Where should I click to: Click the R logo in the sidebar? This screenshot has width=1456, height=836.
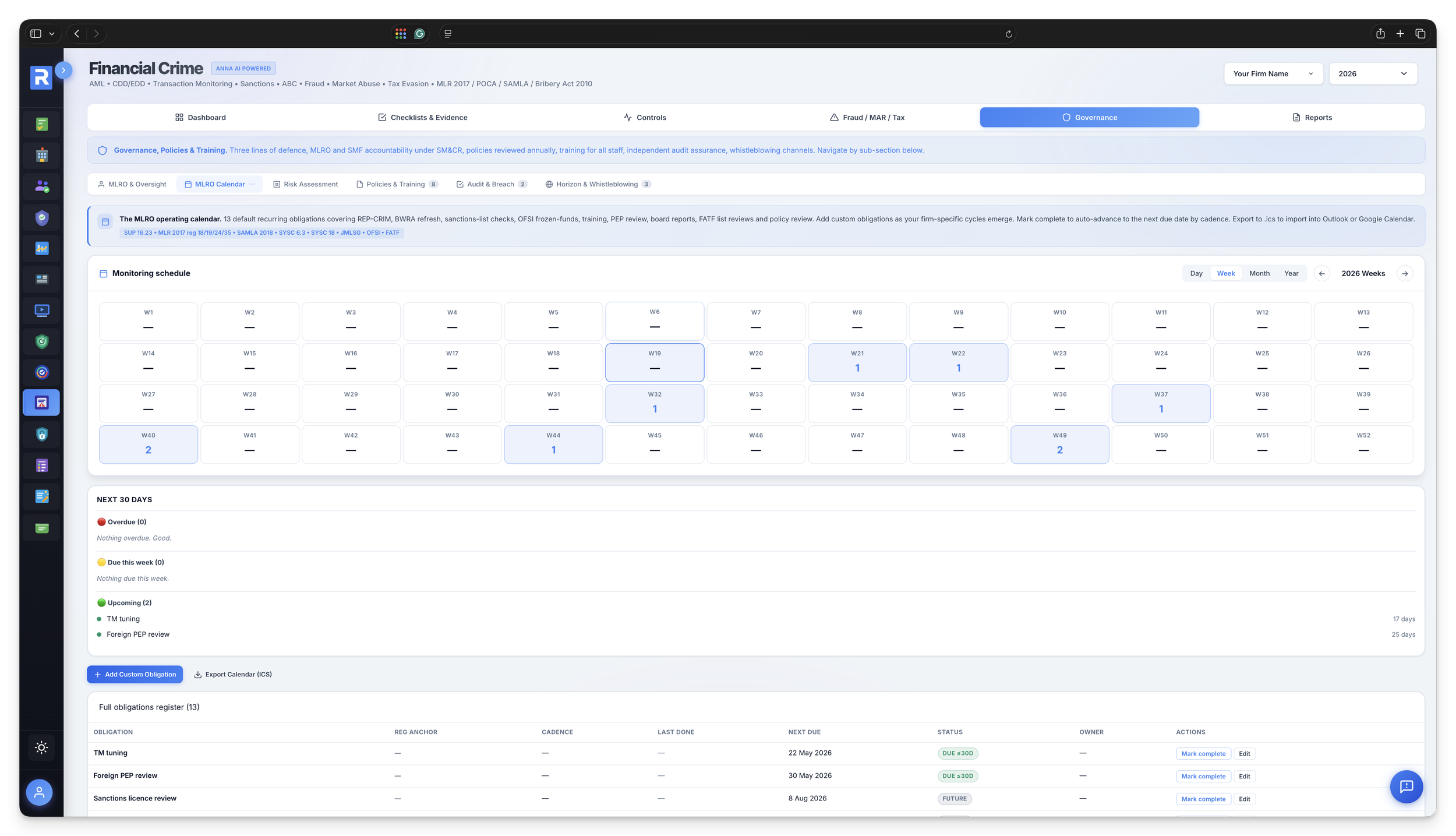[41, 77]
